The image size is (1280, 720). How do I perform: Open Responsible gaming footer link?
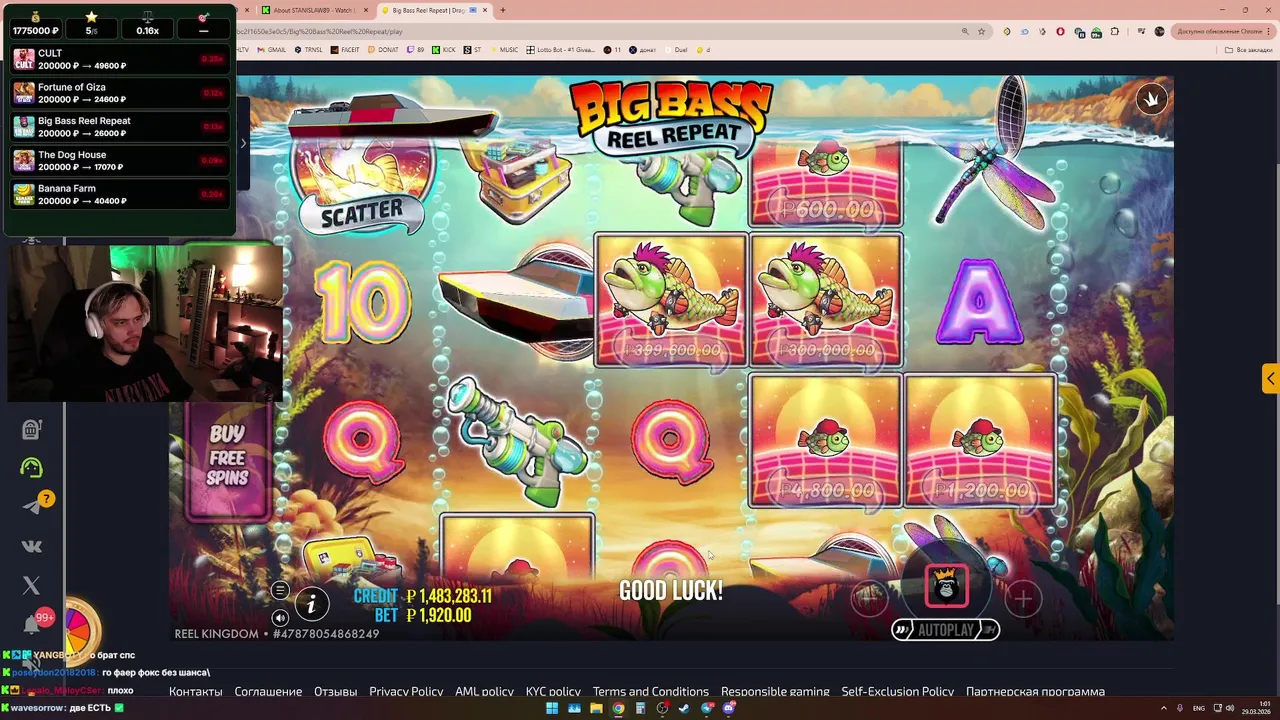click(x=775, y=691)
